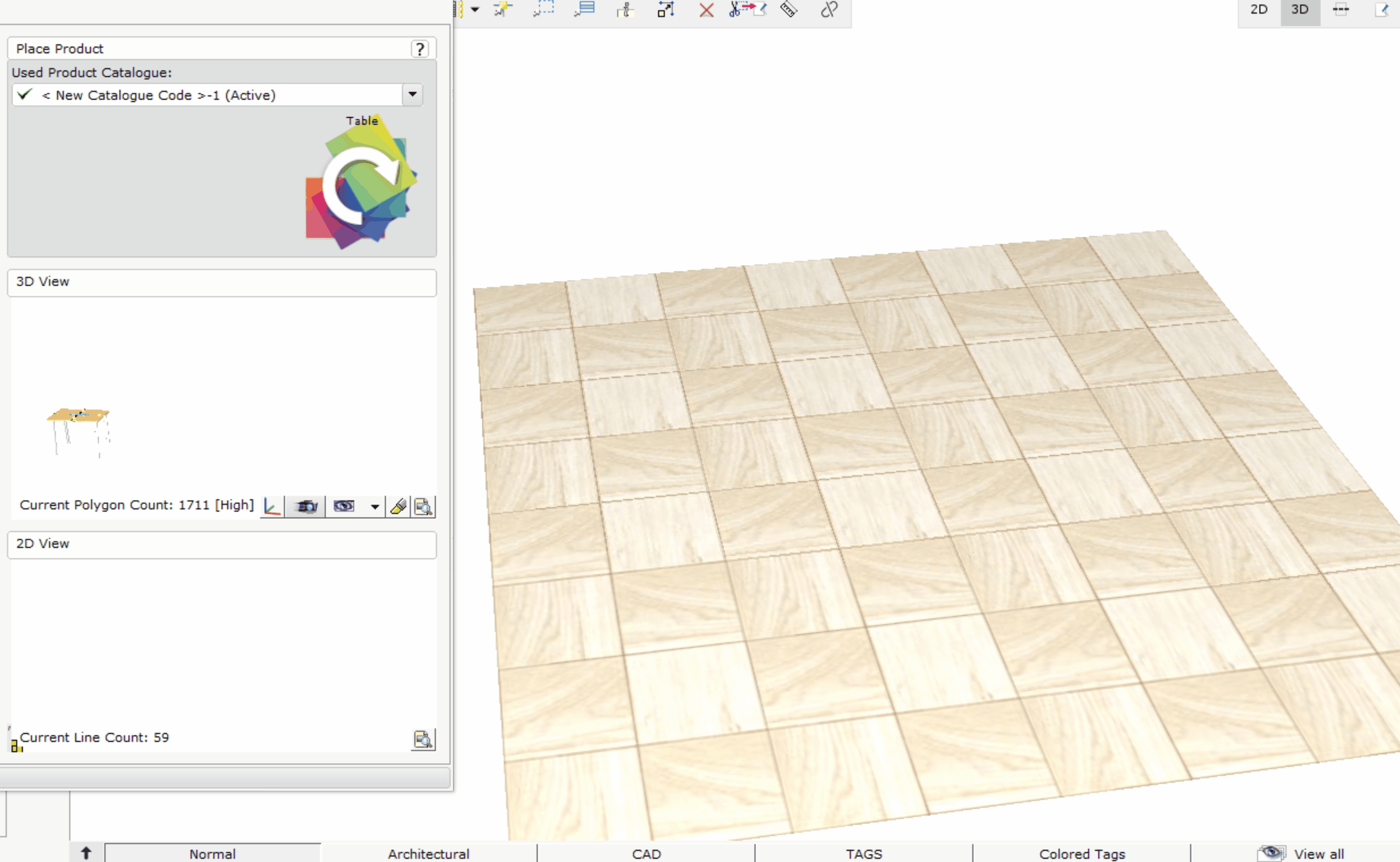Click the up arrow button at bottom
The width and height of the screenshot is (1400, 862).
[x=86, y=853]
